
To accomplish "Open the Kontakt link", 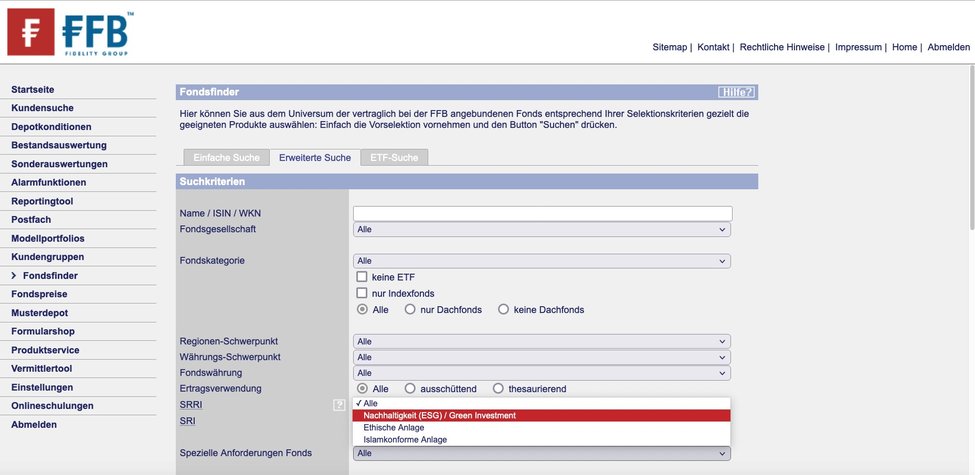I will point(713,47).
